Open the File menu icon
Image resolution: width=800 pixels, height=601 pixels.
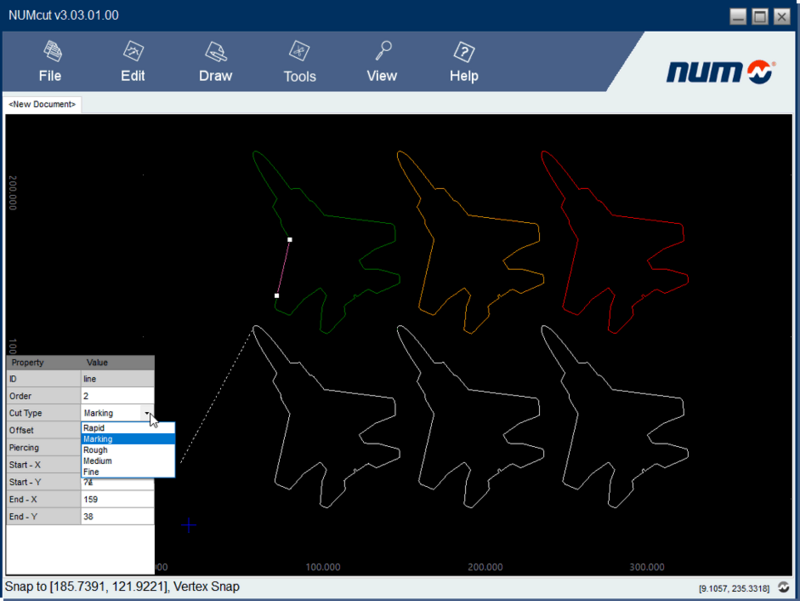click(x=50, y=51)
